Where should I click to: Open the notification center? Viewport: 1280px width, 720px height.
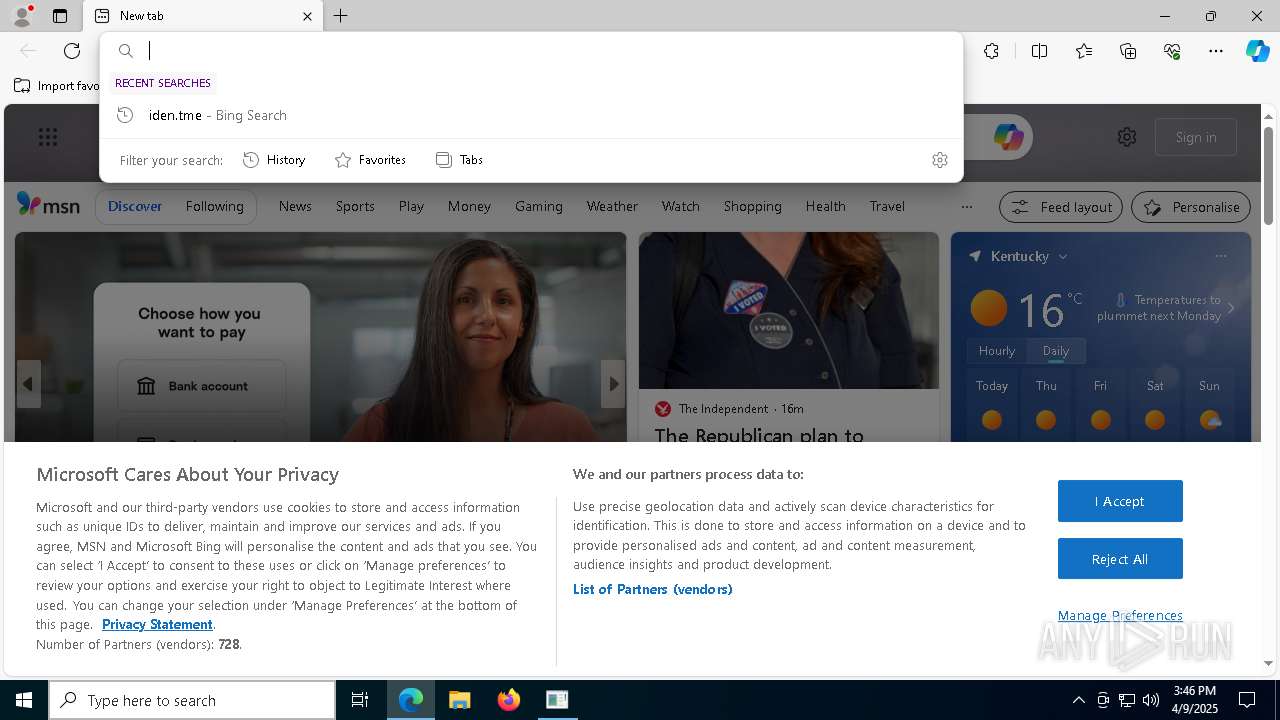click(1247, 700)
